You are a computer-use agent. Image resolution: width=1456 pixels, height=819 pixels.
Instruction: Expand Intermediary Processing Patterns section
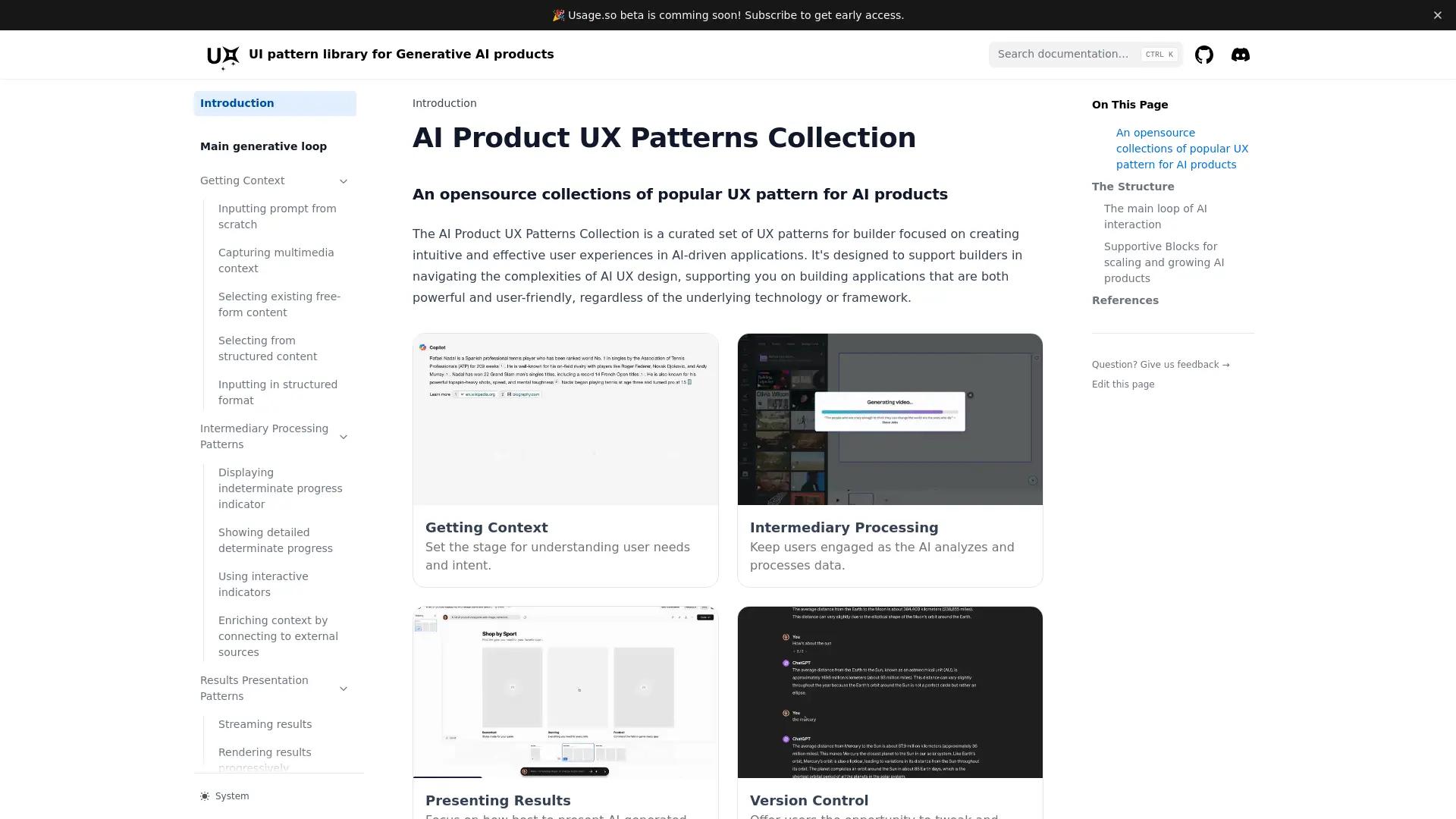coord(343,437)
